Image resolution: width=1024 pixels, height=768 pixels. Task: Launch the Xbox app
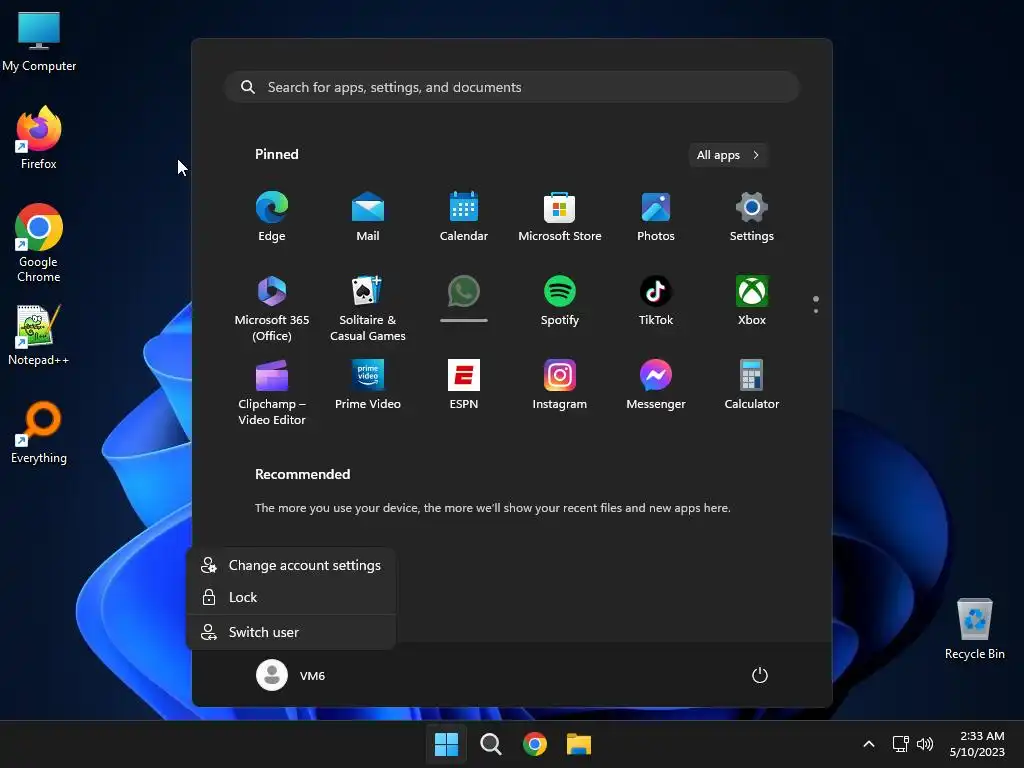coord(752,300)
